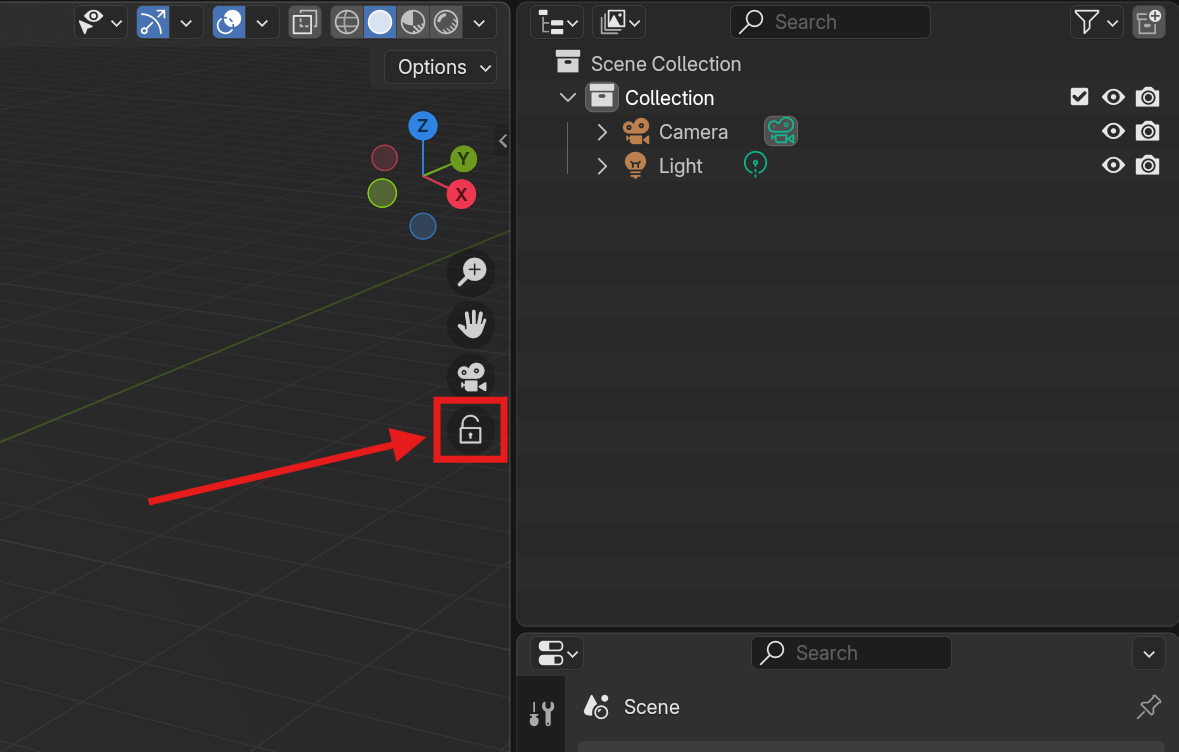Open the Properties options dropdown arrow
Image resolution: width=1179 pixels, height=752 pixels.
(x=1149, y=653)
